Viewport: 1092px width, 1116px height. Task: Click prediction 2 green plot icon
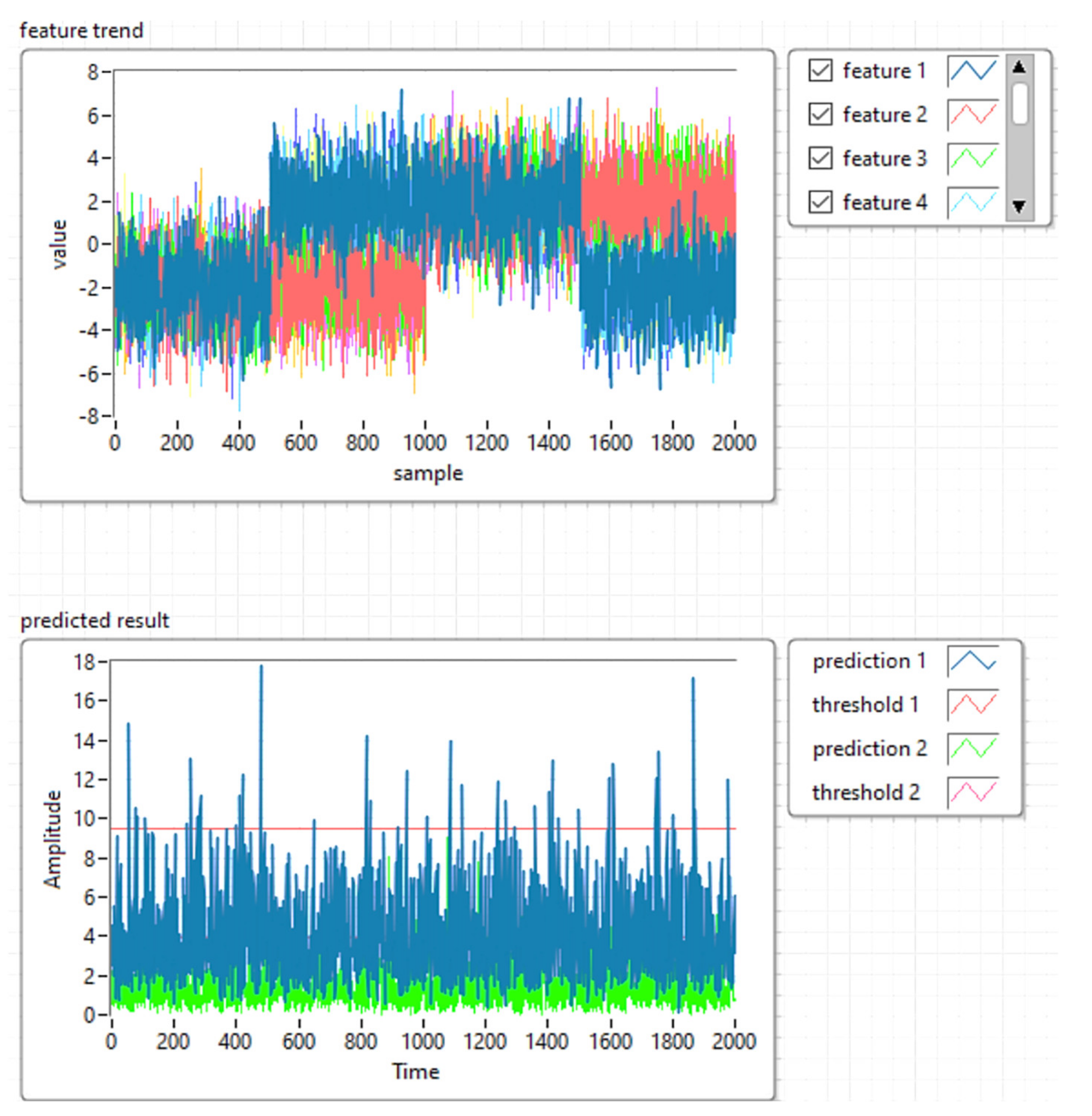[973, 749]
